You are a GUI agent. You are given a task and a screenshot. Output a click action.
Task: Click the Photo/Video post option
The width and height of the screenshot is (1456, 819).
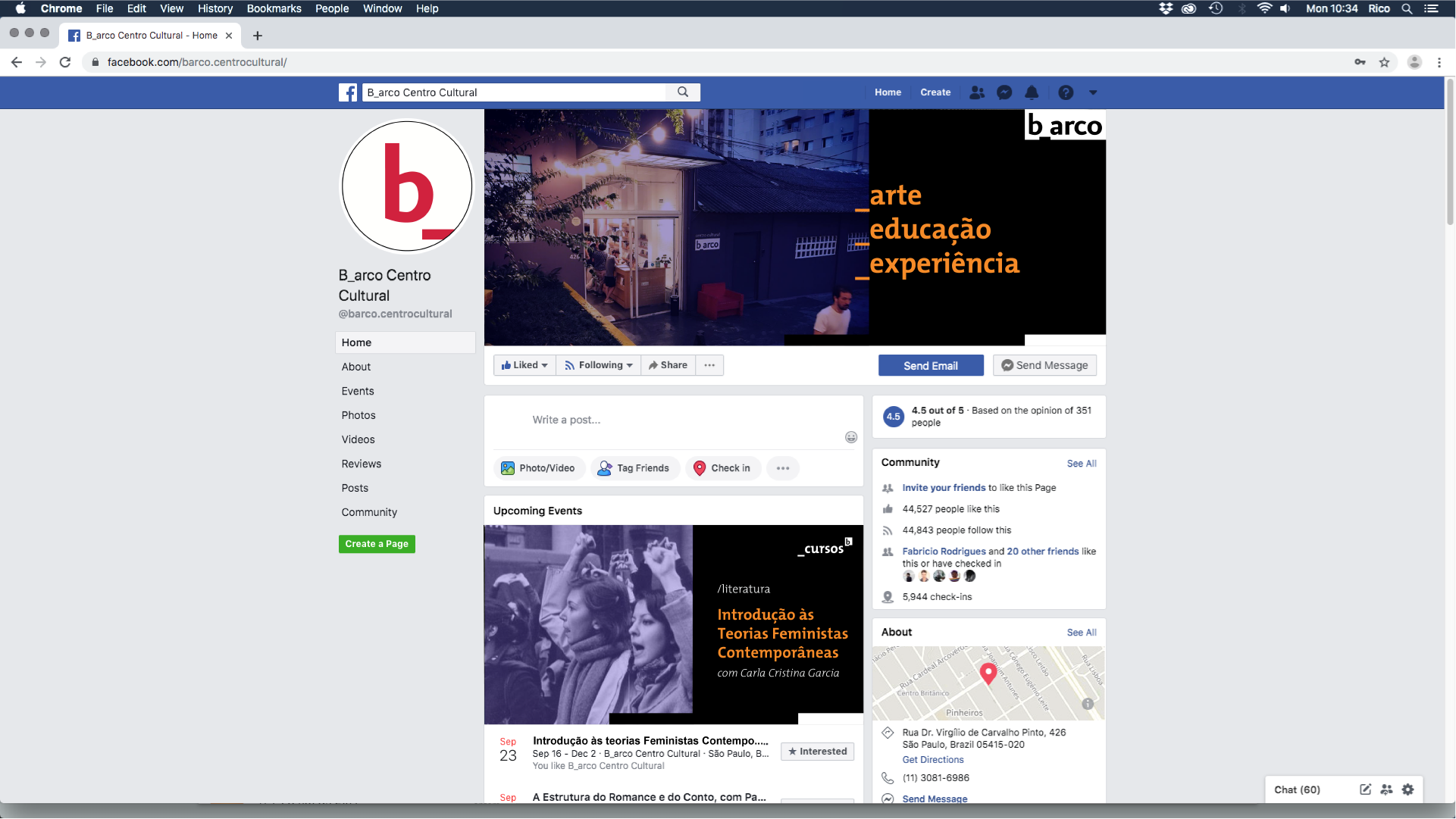(x=539, y=468)
